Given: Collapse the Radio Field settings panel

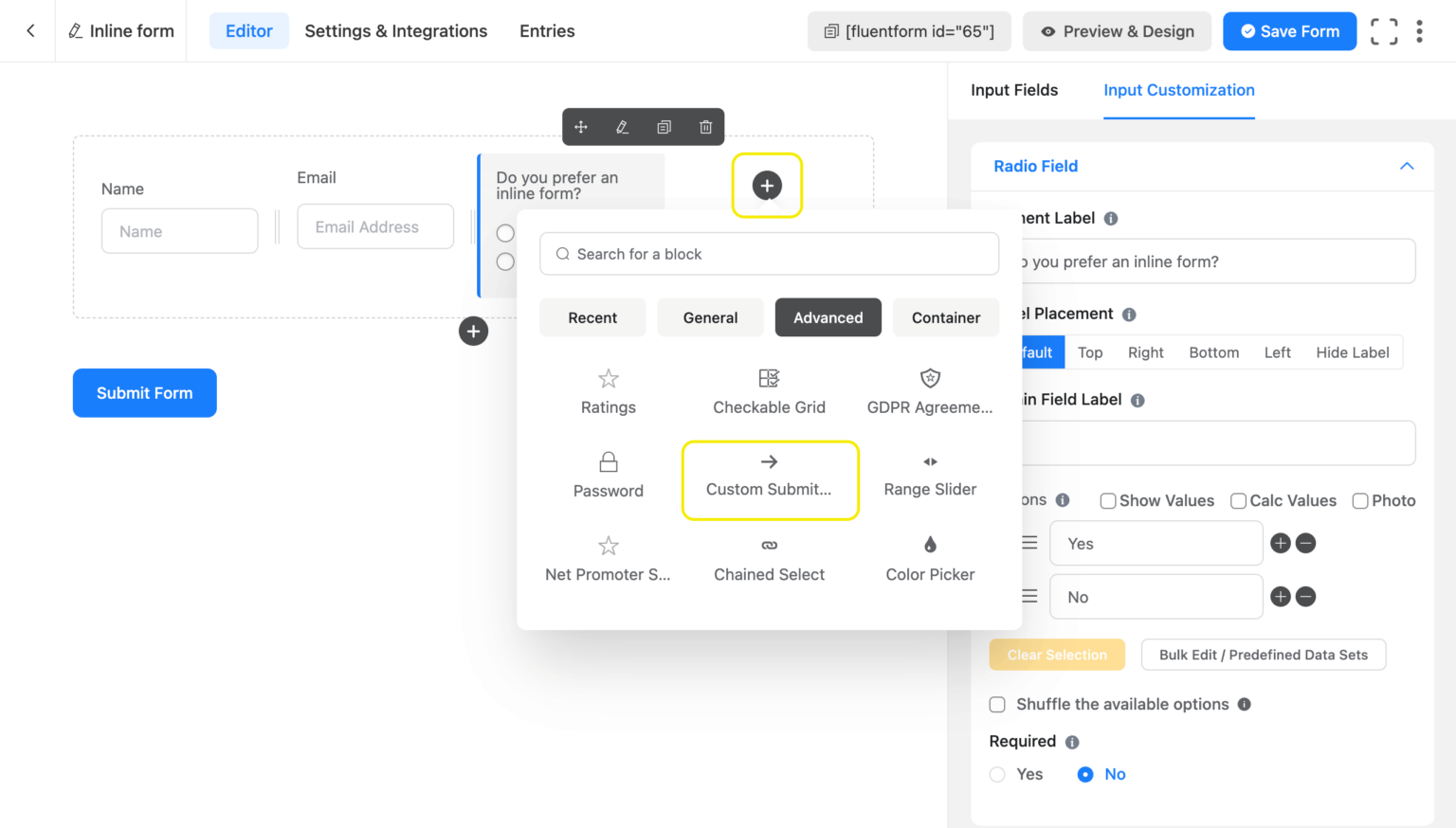Looking at the screenshot, I should point(1406,166).
